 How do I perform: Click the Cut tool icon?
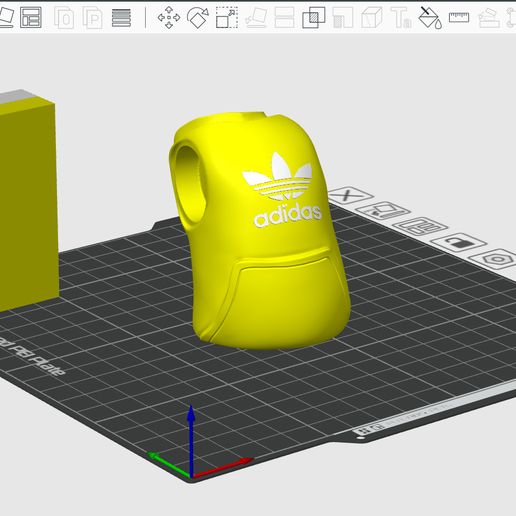284,17
